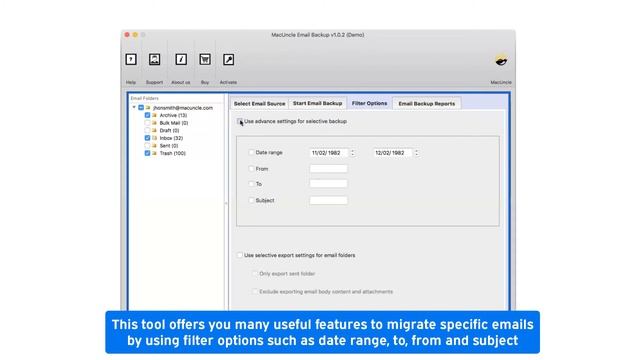
Task: Click the Activate key icon
Action: coord(229,60)
